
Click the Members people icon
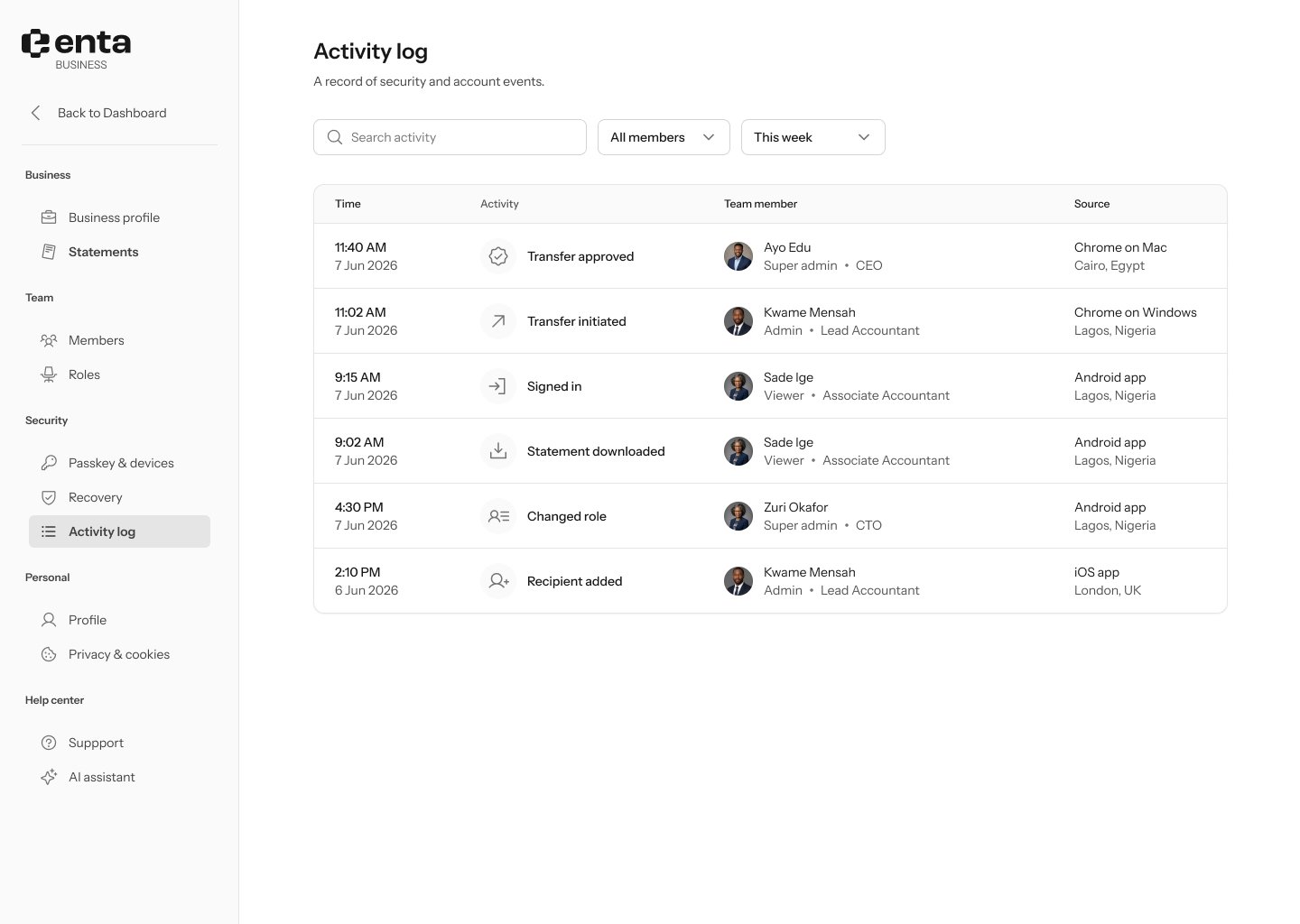[49, 340]
